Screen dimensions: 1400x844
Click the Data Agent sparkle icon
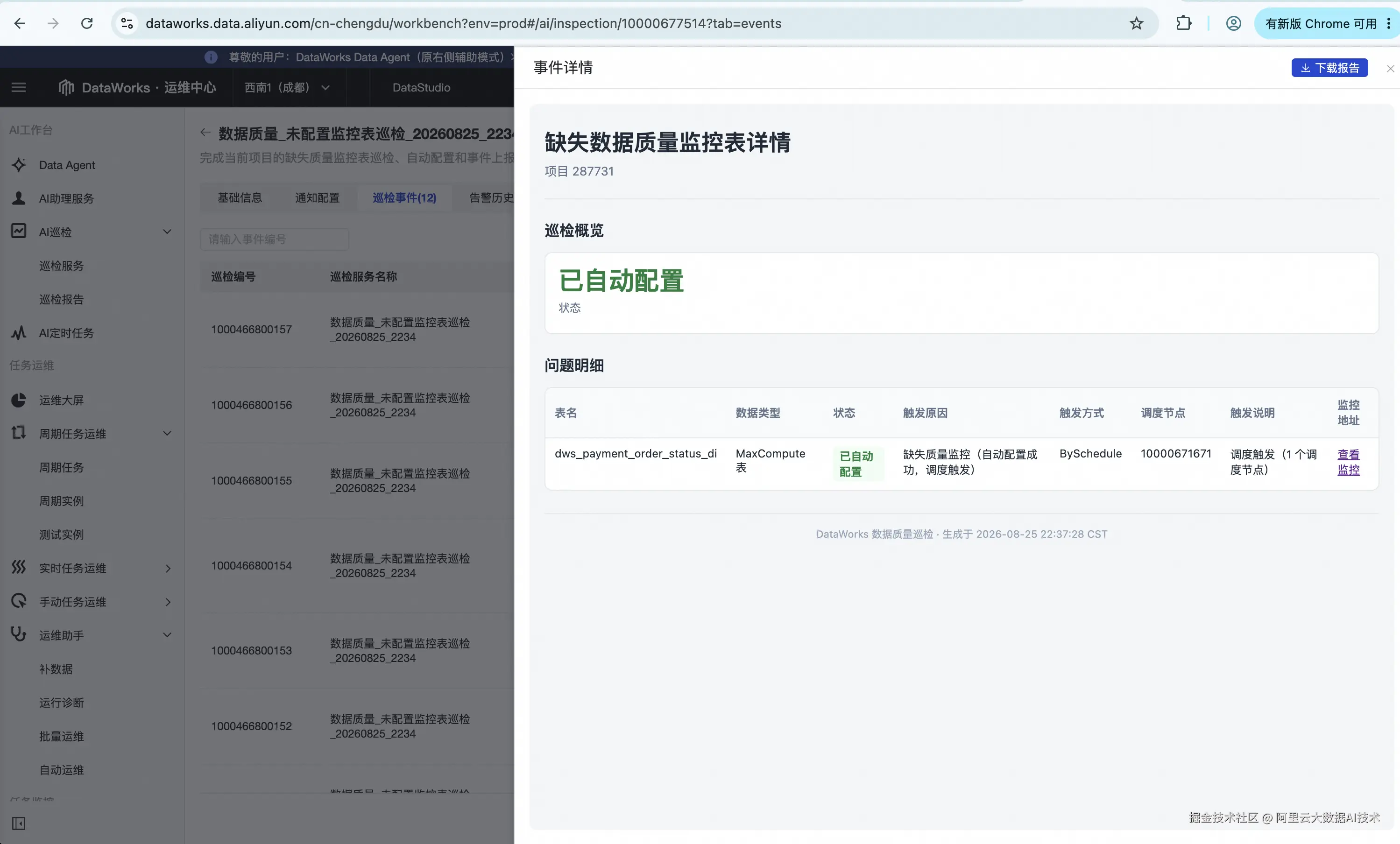point(19,165)
